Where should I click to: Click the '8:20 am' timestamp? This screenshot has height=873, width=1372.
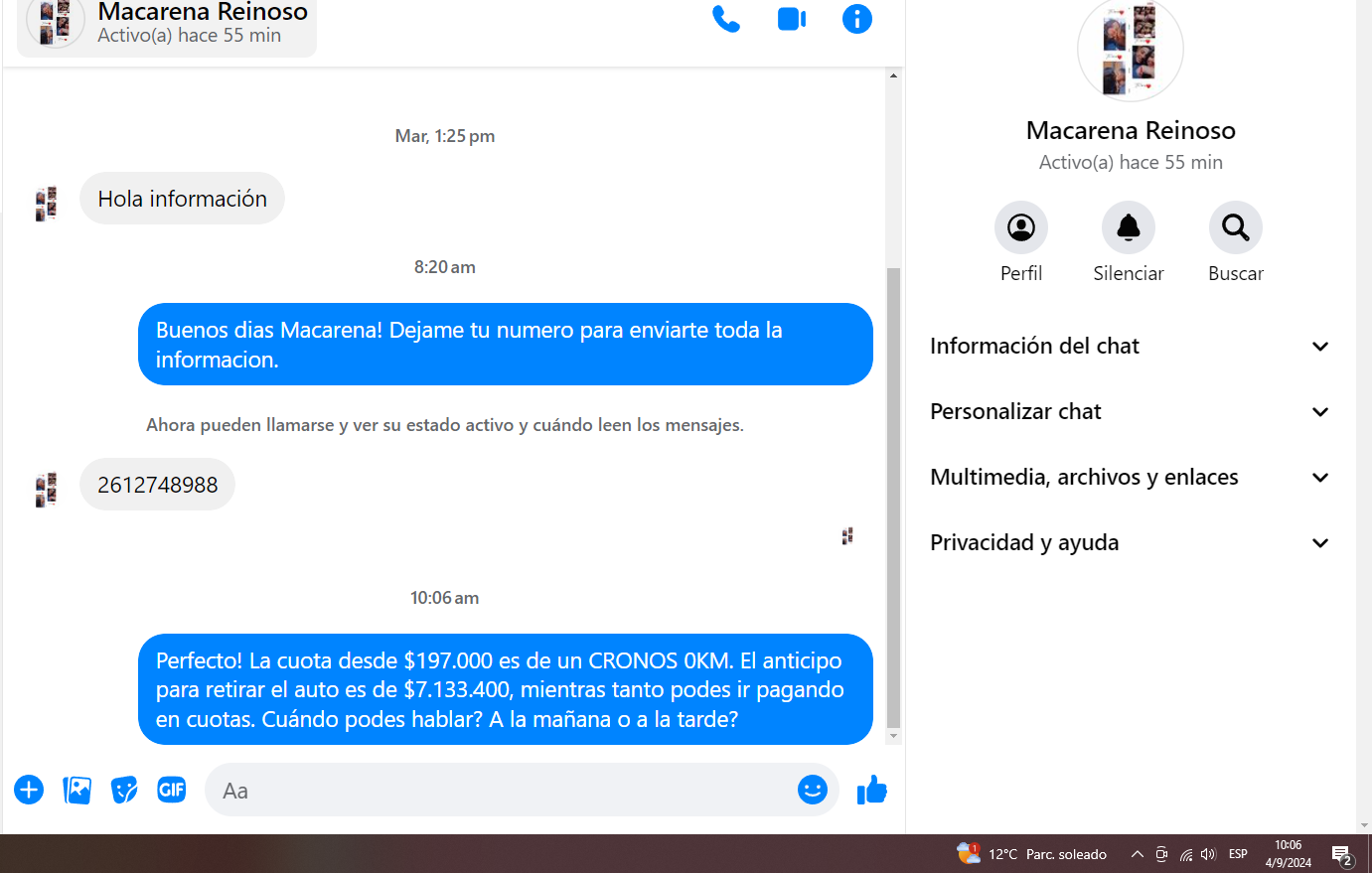(x=445, y=267)
